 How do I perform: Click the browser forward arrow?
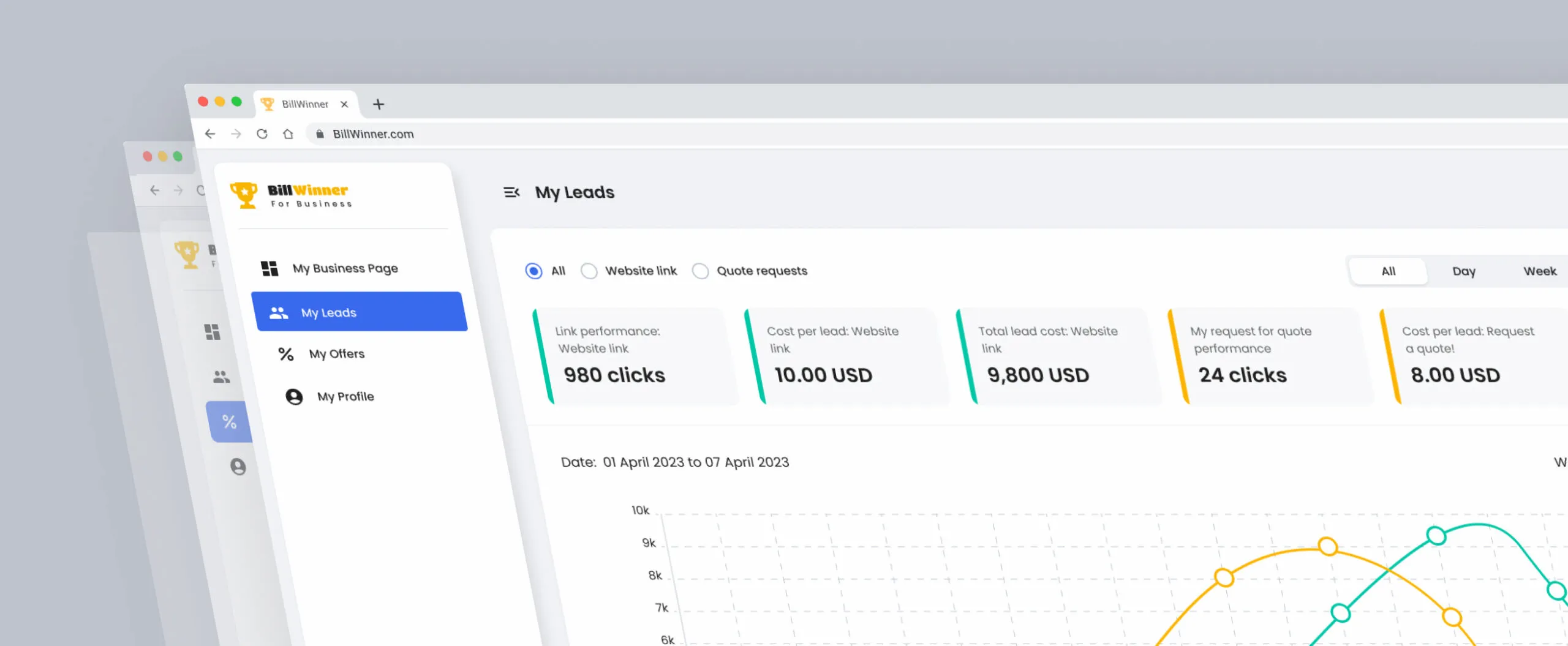(236, 133)
